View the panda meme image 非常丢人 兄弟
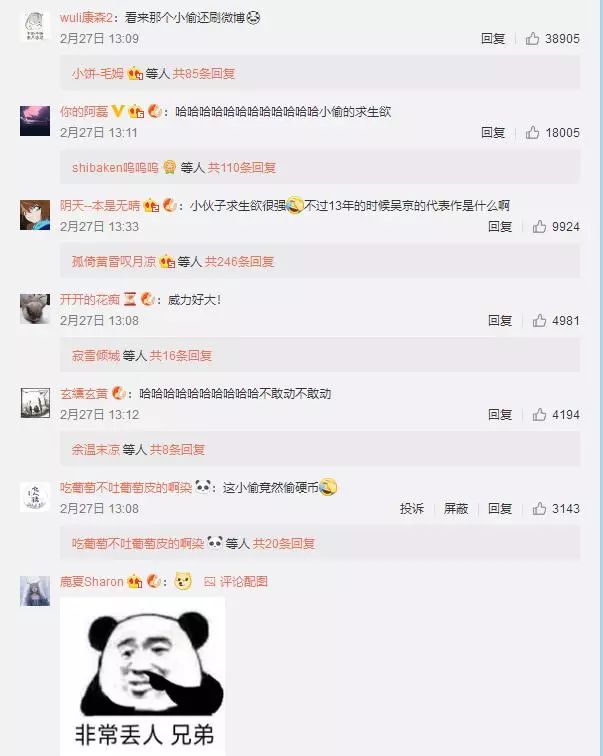The image size is (603, 756). [143, 676]
